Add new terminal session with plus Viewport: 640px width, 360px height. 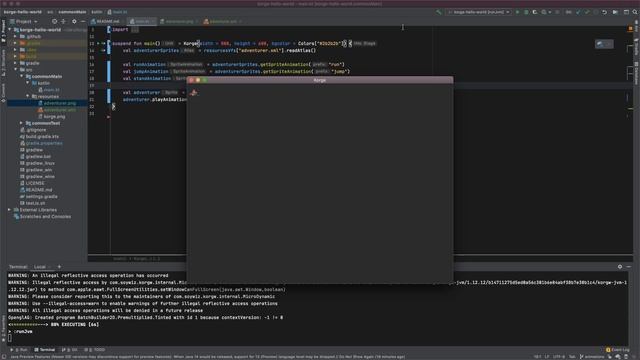click(59, 267)
